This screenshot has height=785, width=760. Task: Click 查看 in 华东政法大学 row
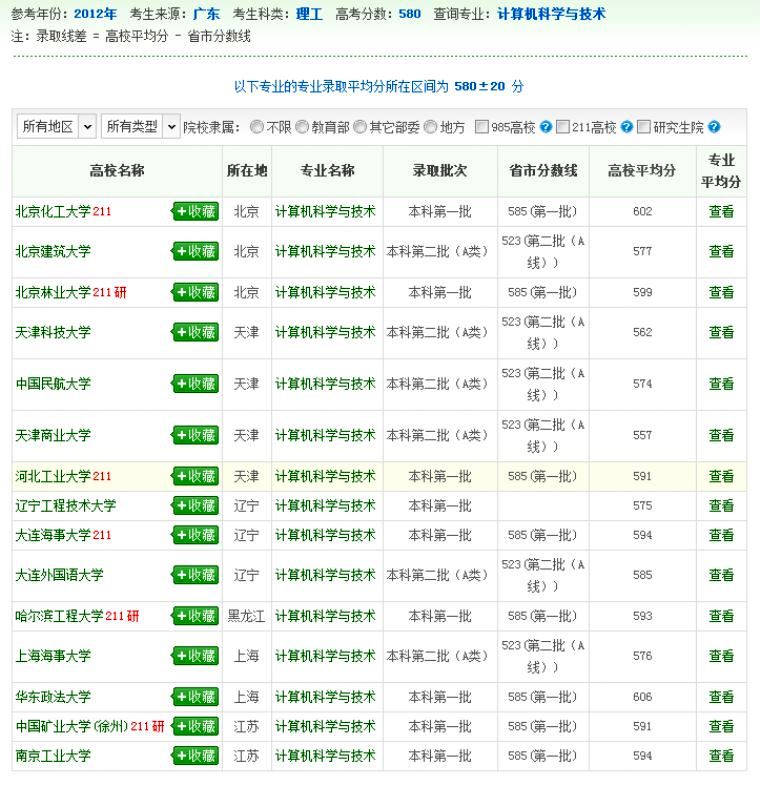click(721, 696)
